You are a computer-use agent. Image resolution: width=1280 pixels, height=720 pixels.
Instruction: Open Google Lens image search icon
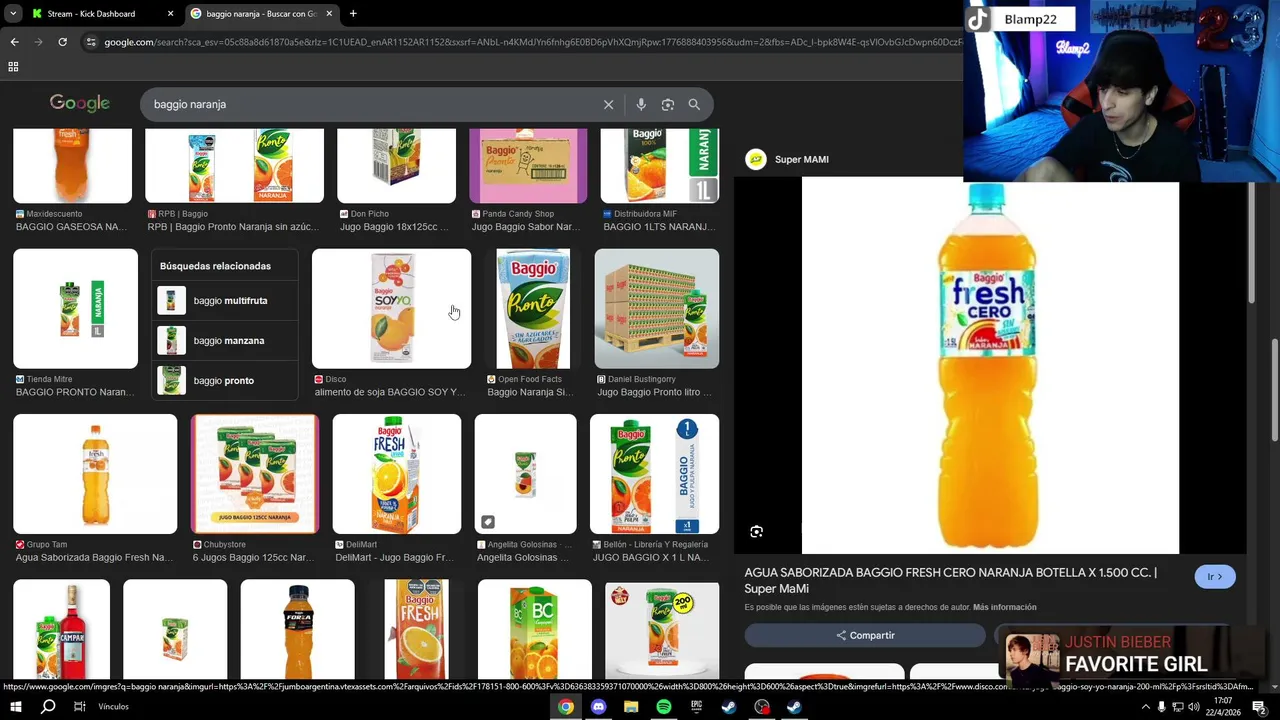tap(668, 104)
